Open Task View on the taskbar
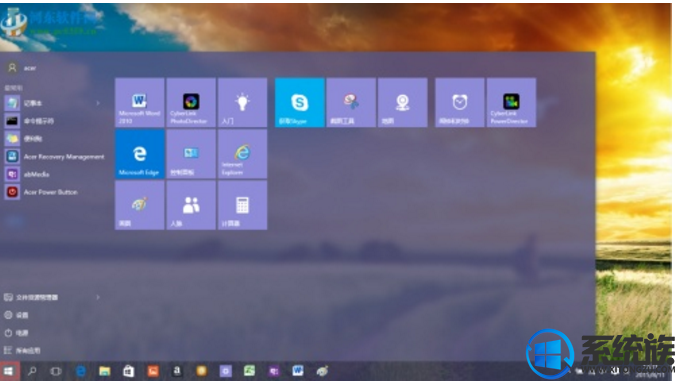This screenshot has width=675, height=382. coord(56,371)
